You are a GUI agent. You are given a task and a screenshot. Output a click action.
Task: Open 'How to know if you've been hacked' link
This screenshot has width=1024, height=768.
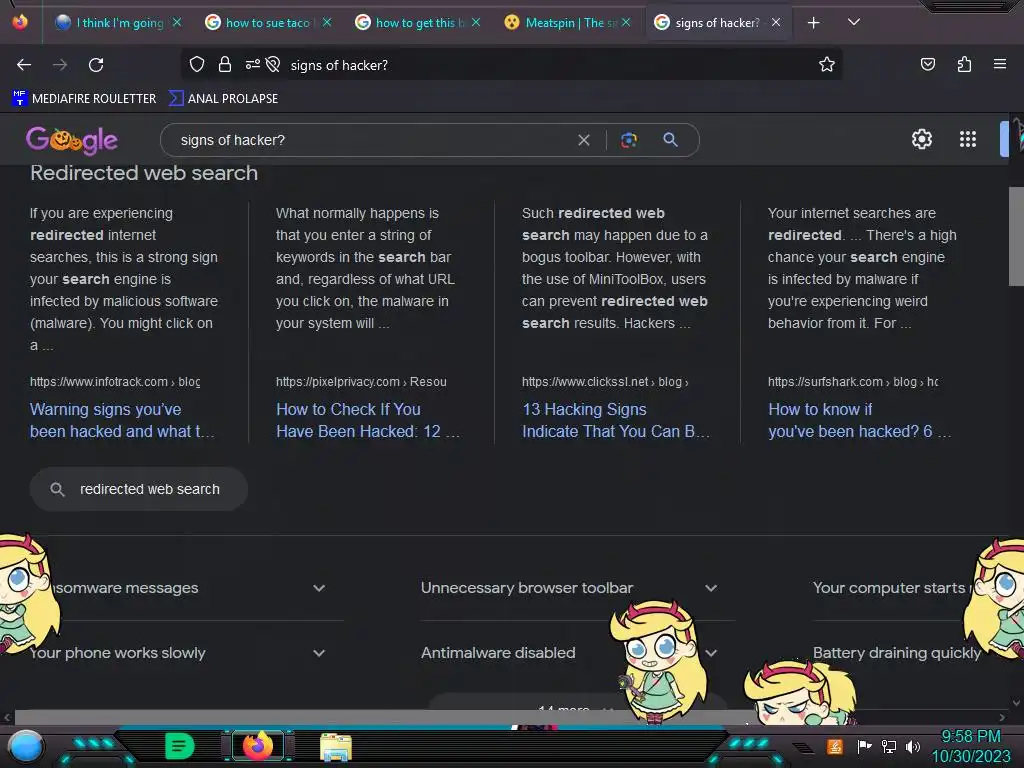859,420
